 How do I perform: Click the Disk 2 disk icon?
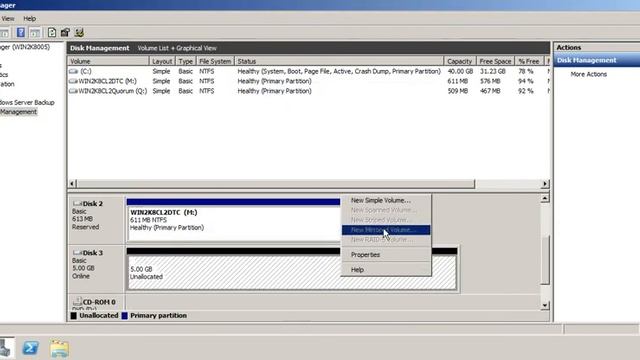(x=77, y=203)
